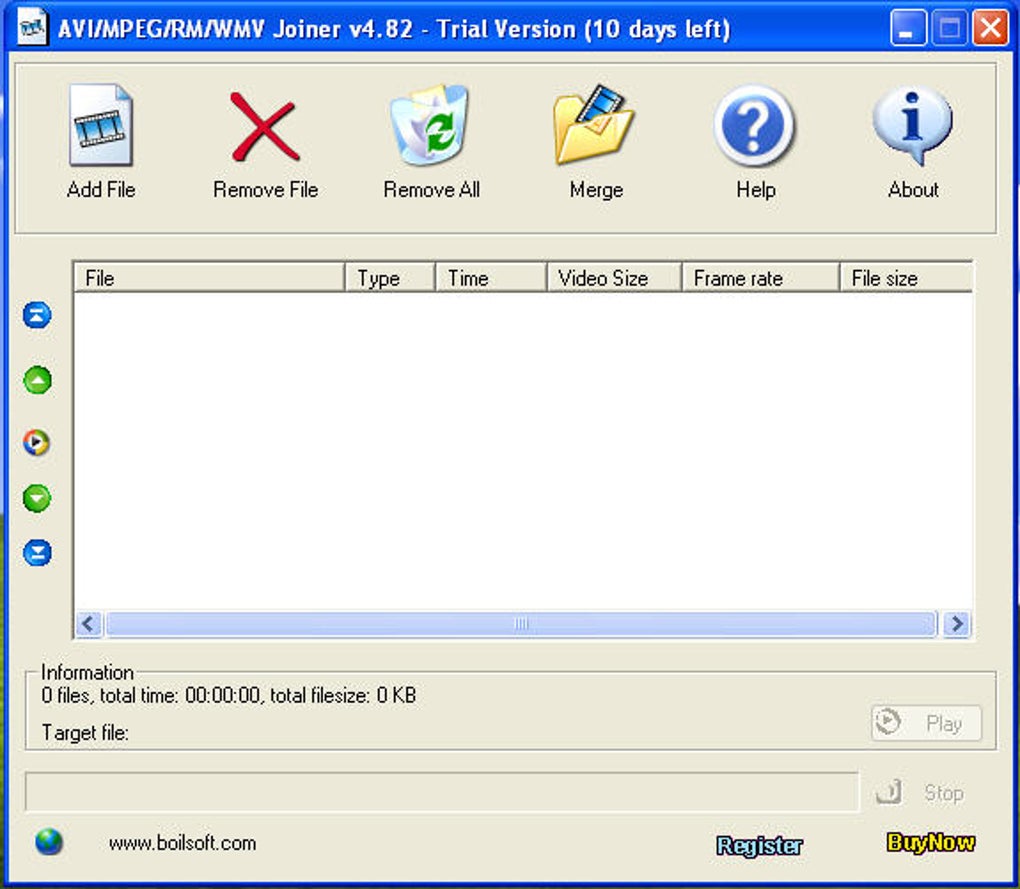
Task: Click the progress bar next to the Stop button
Action: coord(442,791)
